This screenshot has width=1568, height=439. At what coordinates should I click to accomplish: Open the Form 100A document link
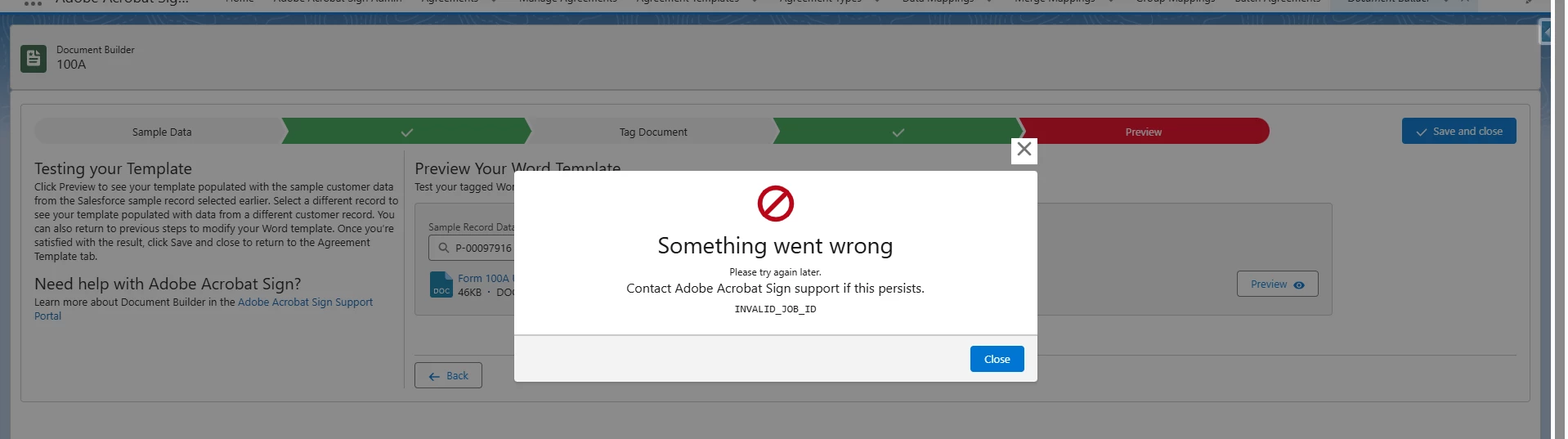pyautogui.click(x=486, y=278)
